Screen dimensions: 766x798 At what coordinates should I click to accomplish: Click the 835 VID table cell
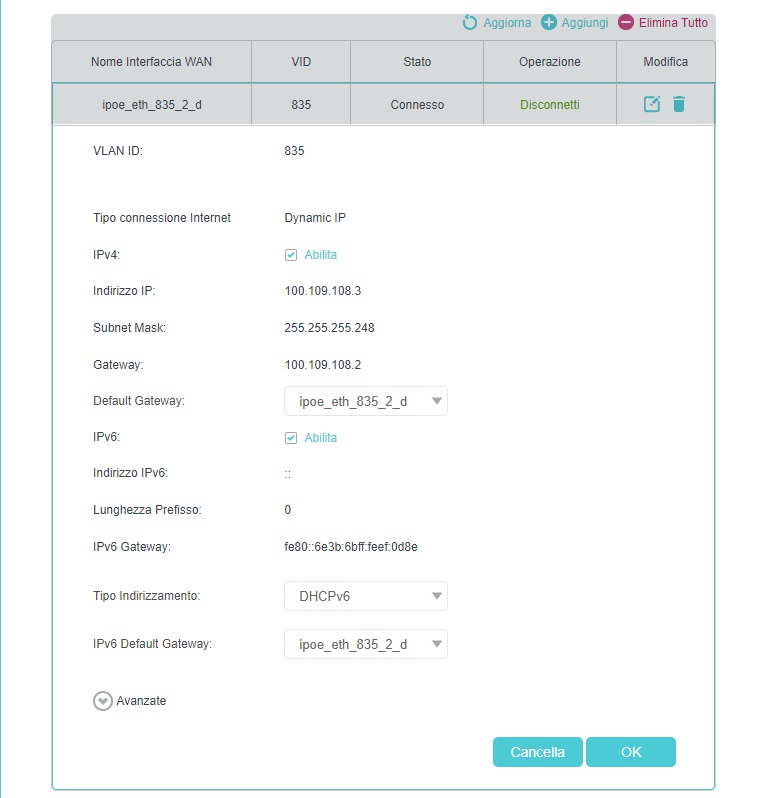click(x=301, y=105)
